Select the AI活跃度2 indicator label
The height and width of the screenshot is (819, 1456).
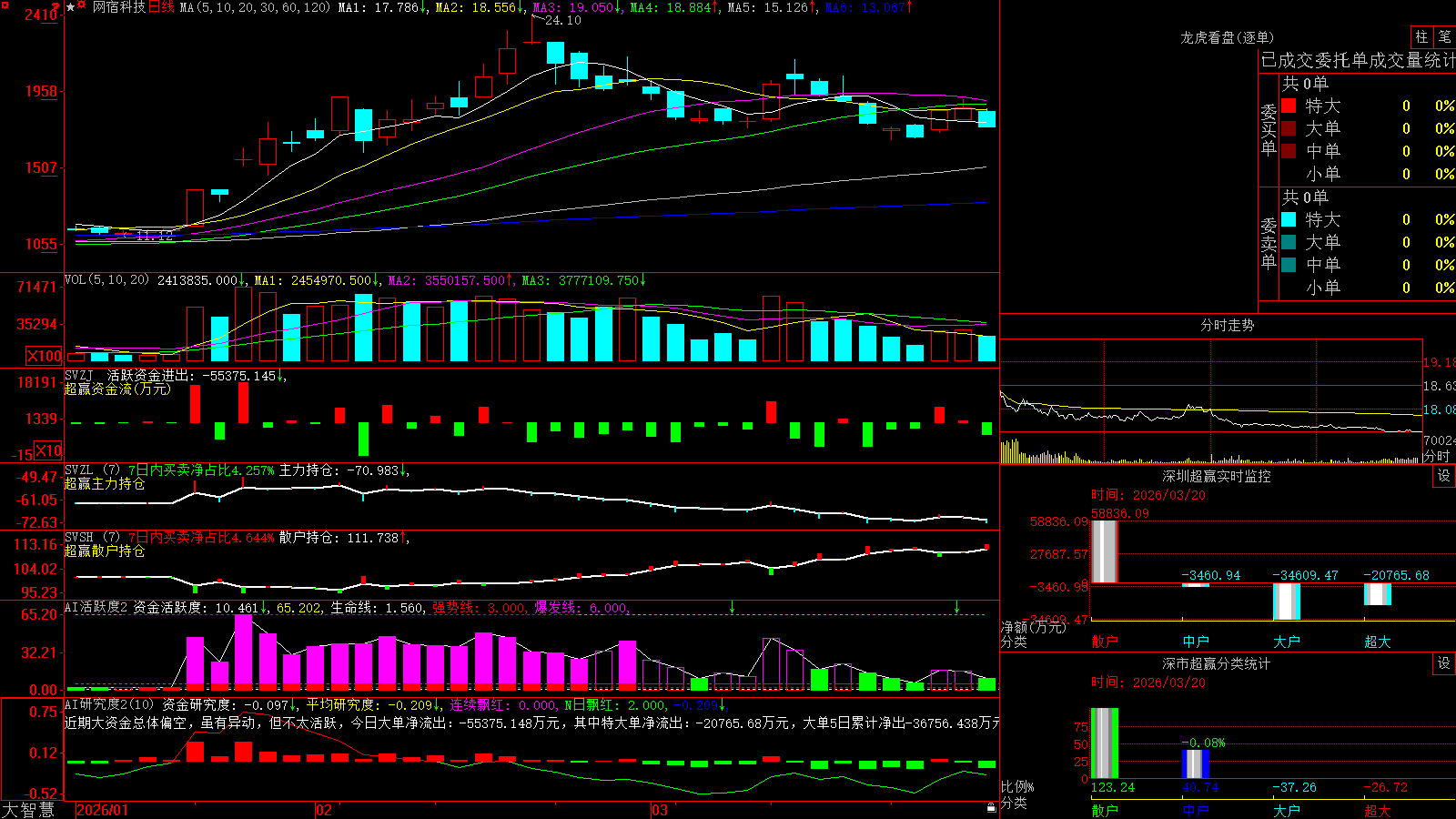(96, 607)
